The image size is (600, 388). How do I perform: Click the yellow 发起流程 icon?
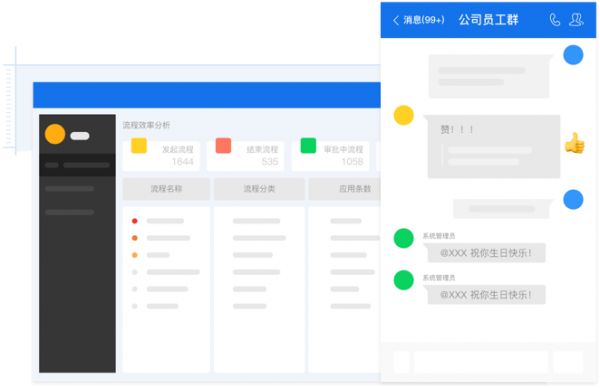click(139, 145)
